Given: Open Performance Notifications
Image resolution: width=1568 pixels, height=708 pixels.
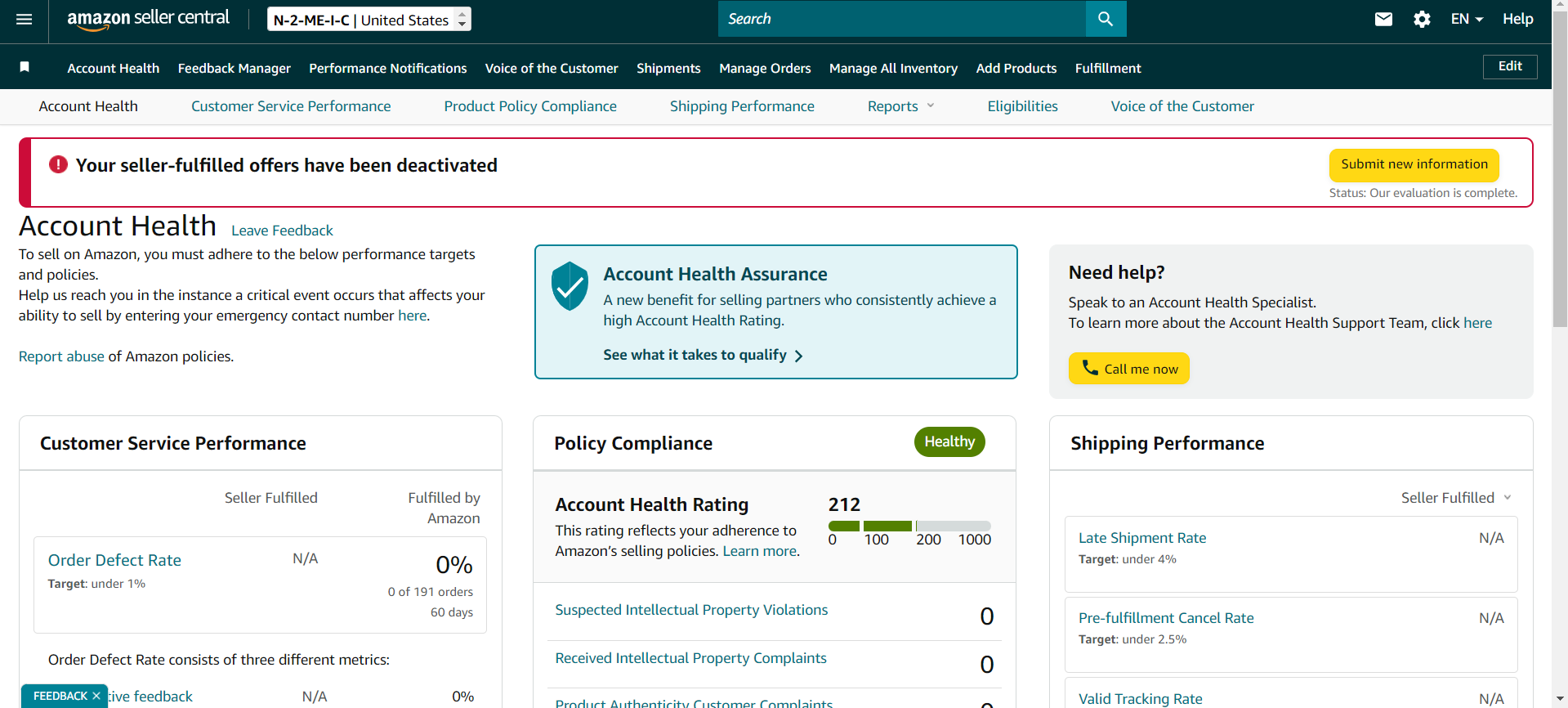Looking at the screenshot, I should [x=388, y=68].
